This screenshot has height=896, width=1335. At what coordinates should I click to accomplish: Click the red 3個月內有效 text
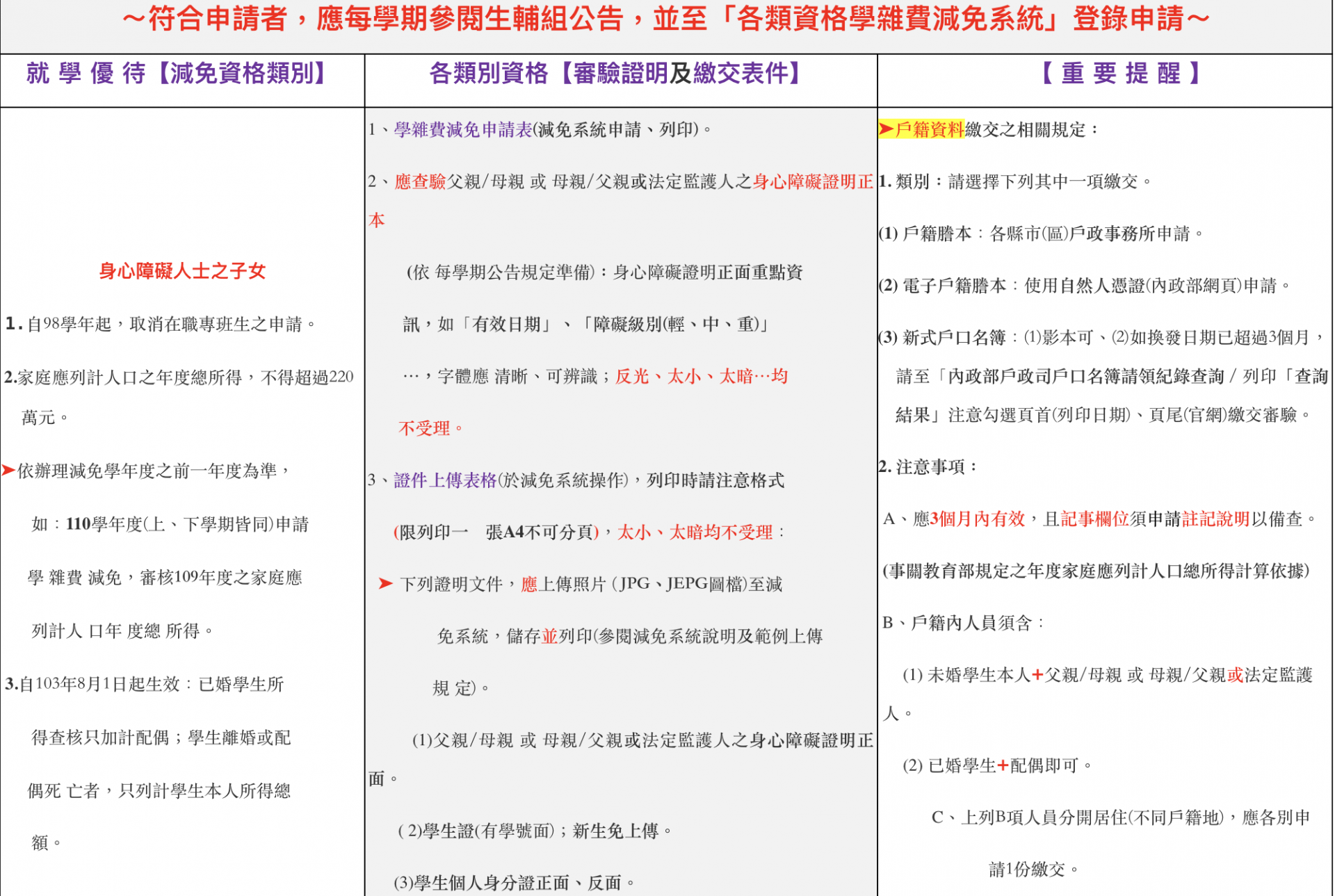point(978,519)
